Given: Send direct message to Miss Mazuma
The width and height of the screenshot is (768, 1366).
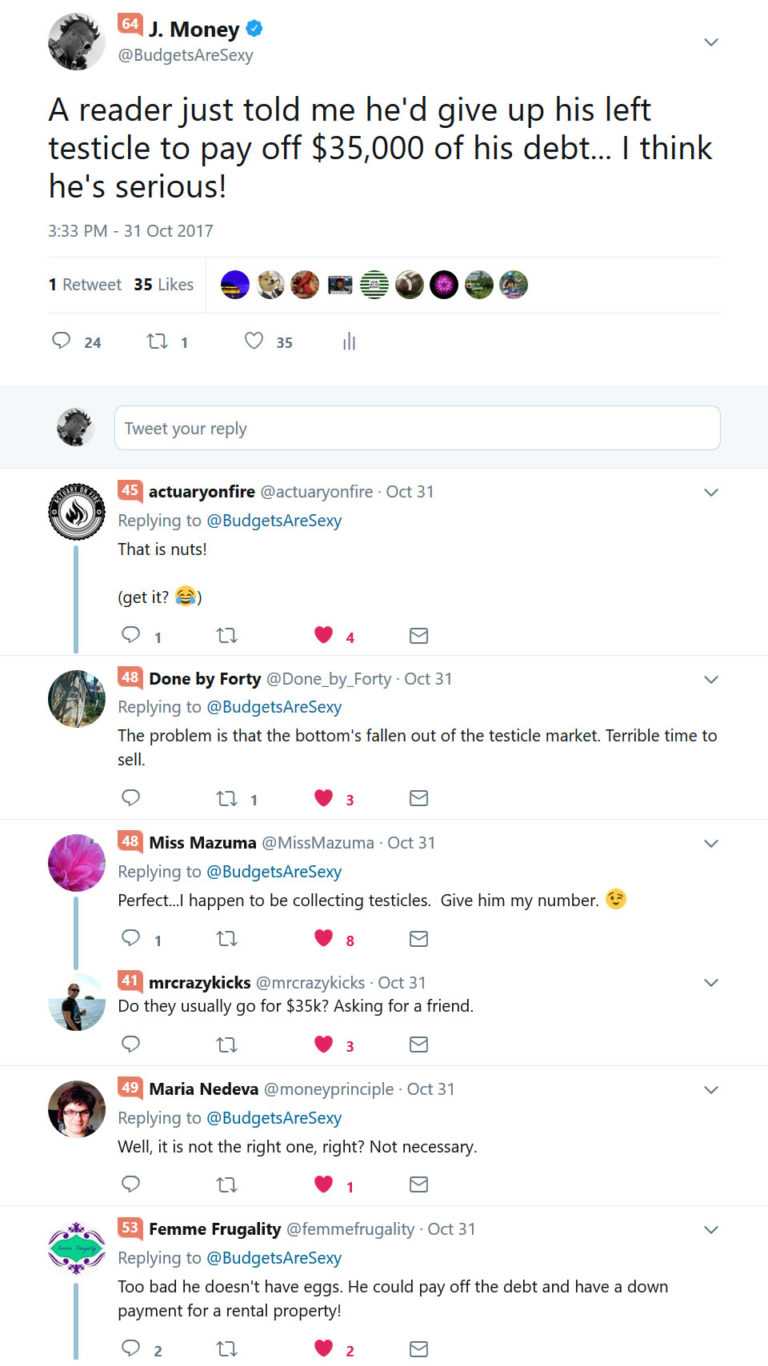Looking at the screenshot, I should [419, 938].
